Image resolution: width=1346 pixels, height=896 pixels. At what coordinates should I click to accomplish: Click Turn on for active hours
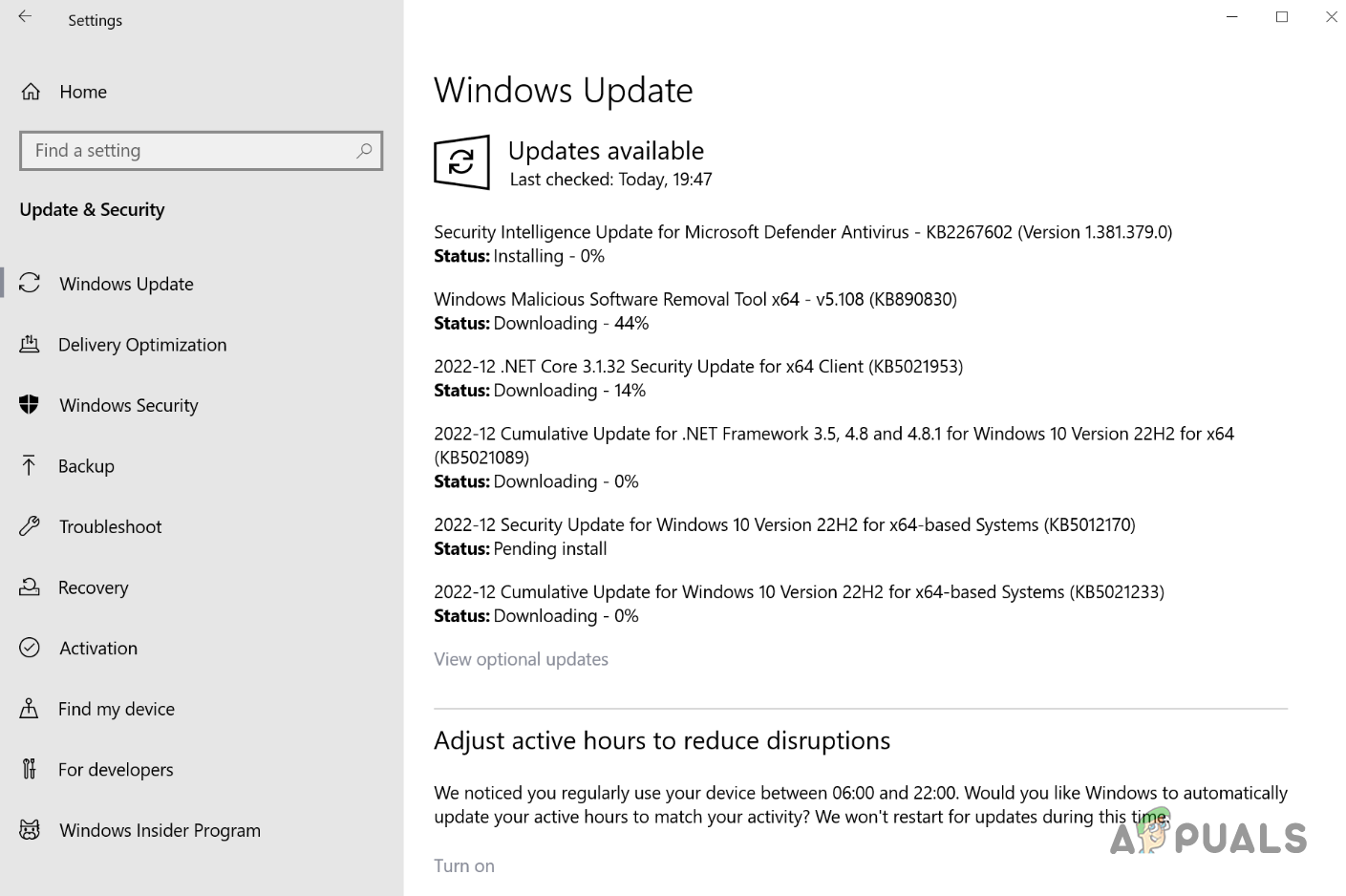[x=464, y=865]
